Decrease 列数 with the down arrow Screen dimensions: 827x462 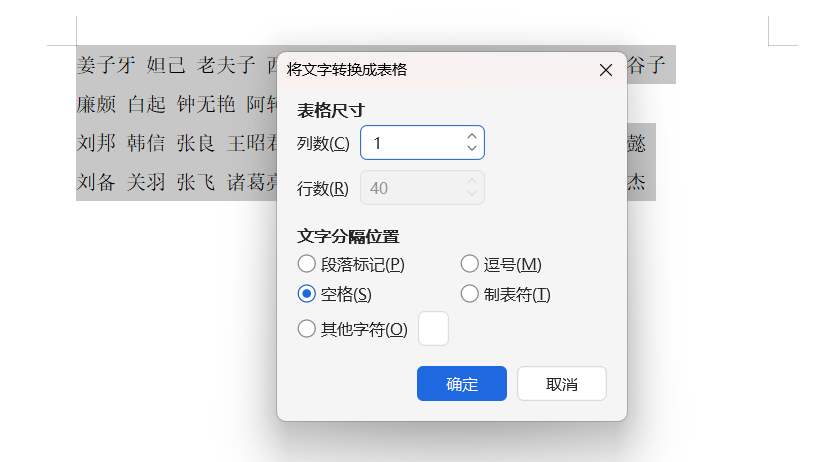coord(472,149)
